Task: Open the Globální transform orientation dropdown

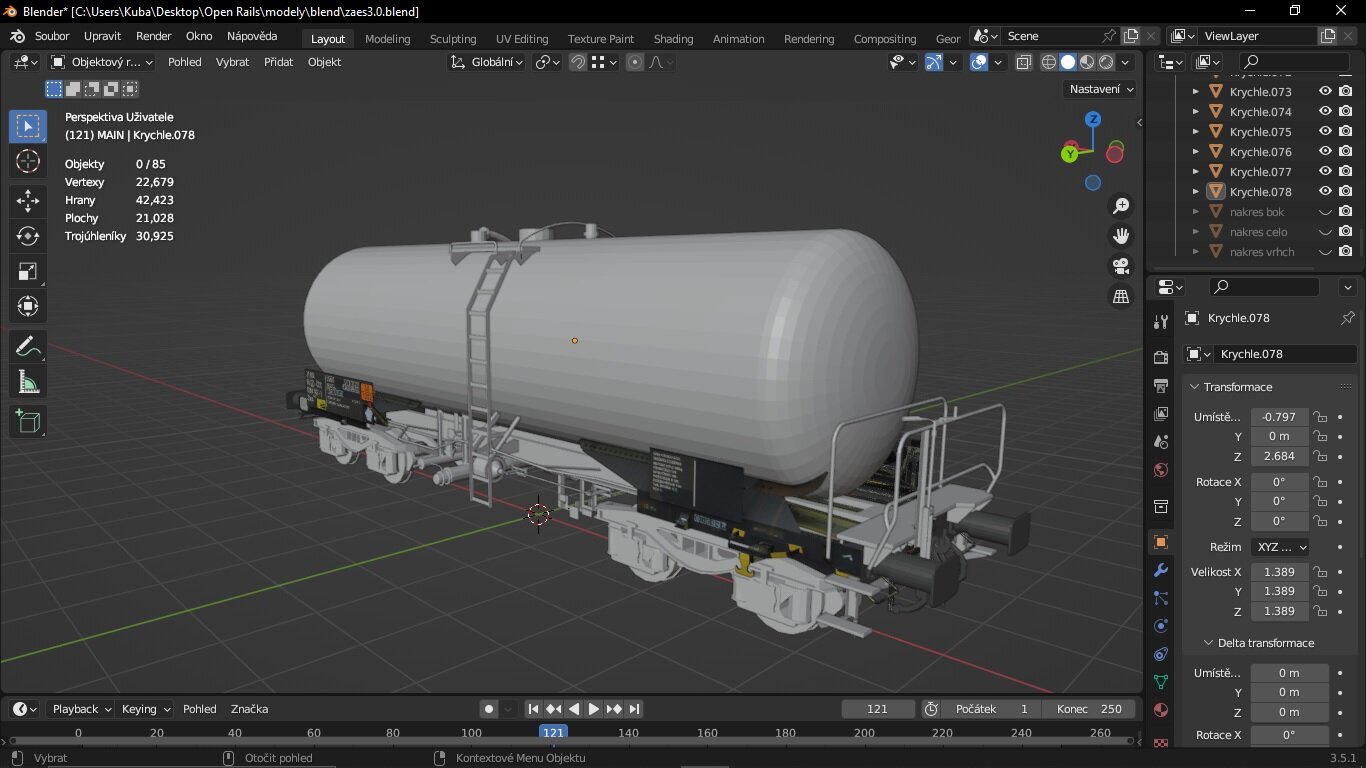Action: 487,62
